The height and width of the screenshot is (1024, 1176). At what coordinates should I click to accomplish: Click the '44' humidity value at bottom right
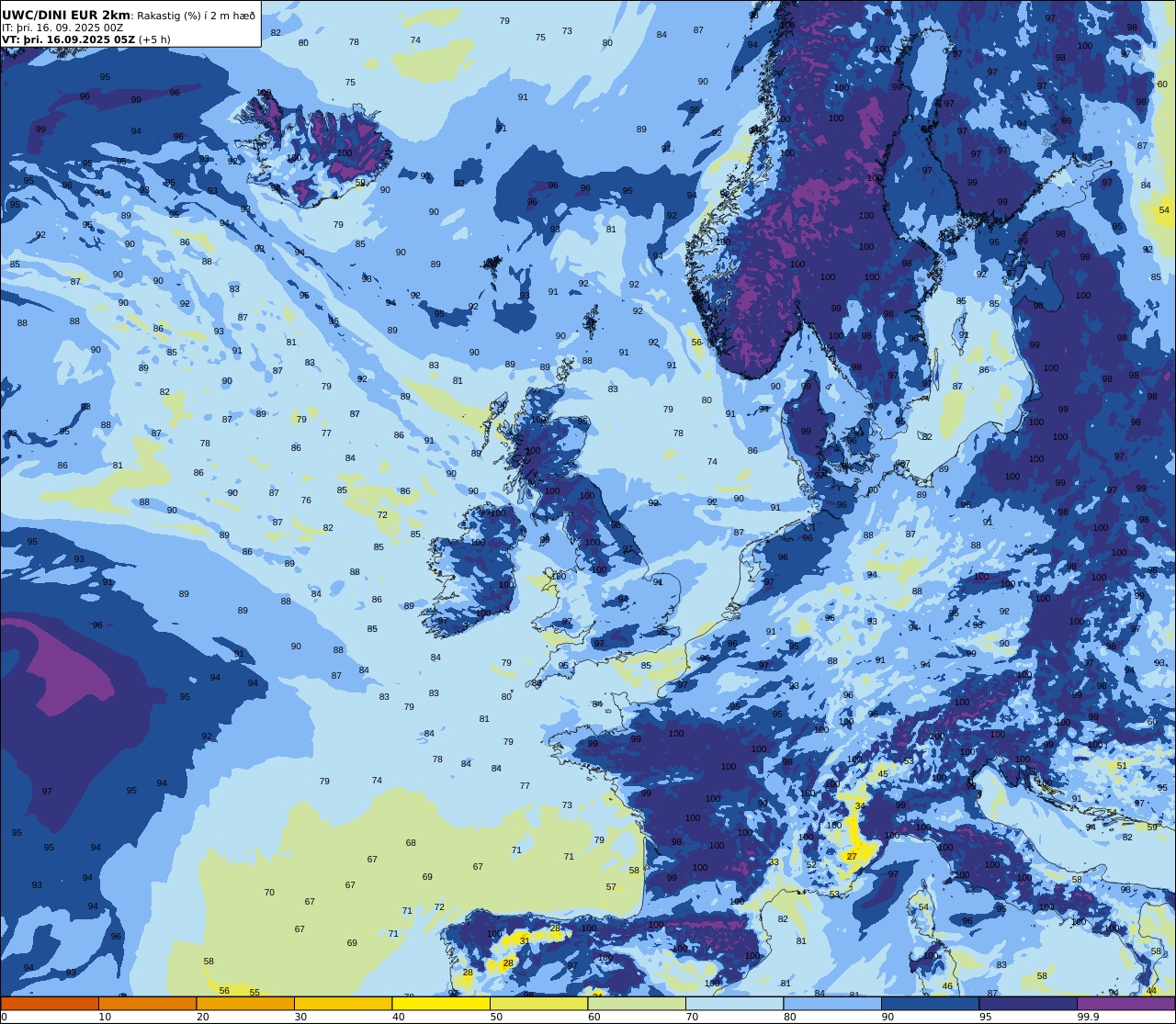pos(1152,990)
